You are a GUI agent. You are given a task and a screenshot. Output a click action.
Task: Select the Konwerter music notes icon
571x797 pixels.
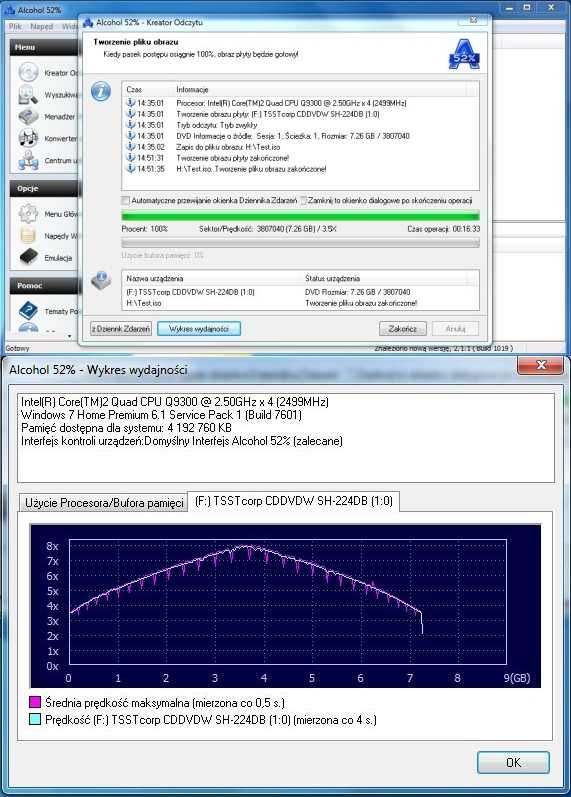pyautogui.click(x=28, y=138)
